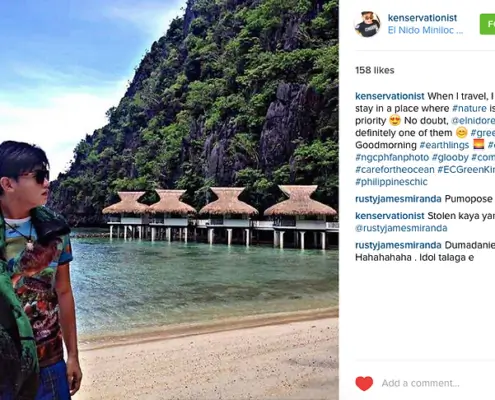This screenshot has height=400, width=495.
Task: Click the beach cottages photo
Action: [169, 200]
